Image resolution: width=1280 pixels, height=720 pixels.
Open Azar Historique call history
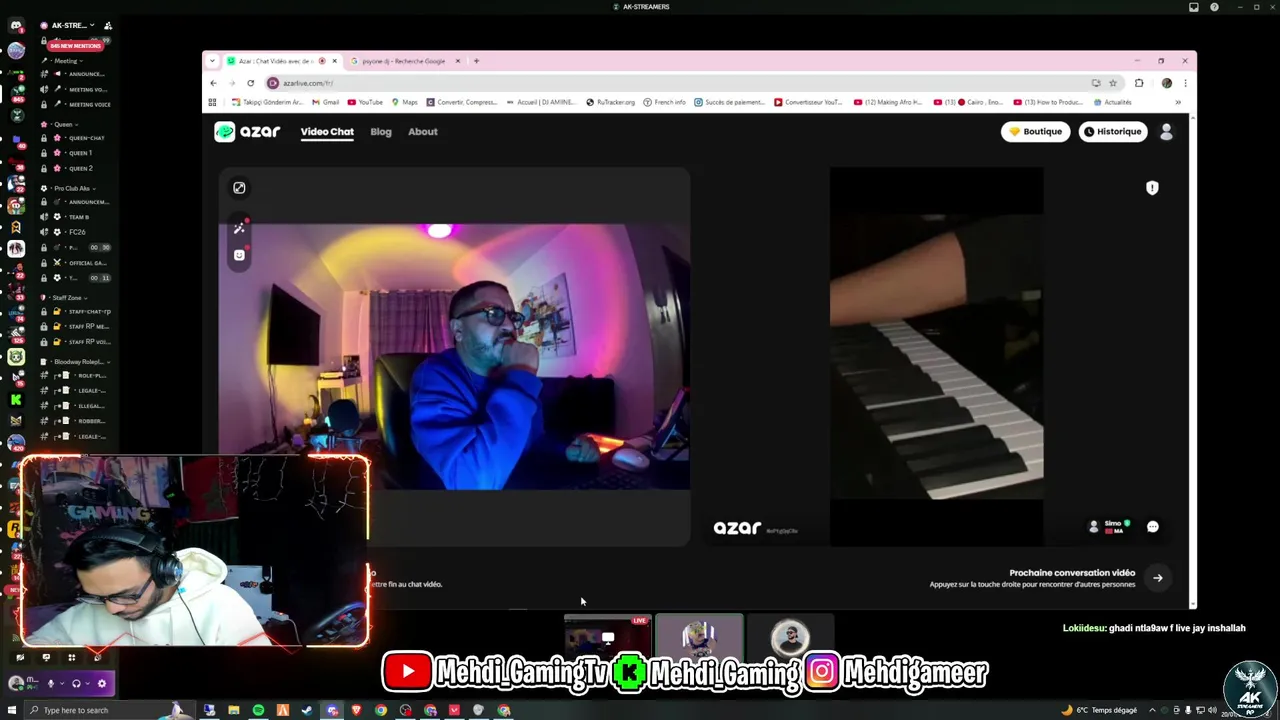[1112, 131]
